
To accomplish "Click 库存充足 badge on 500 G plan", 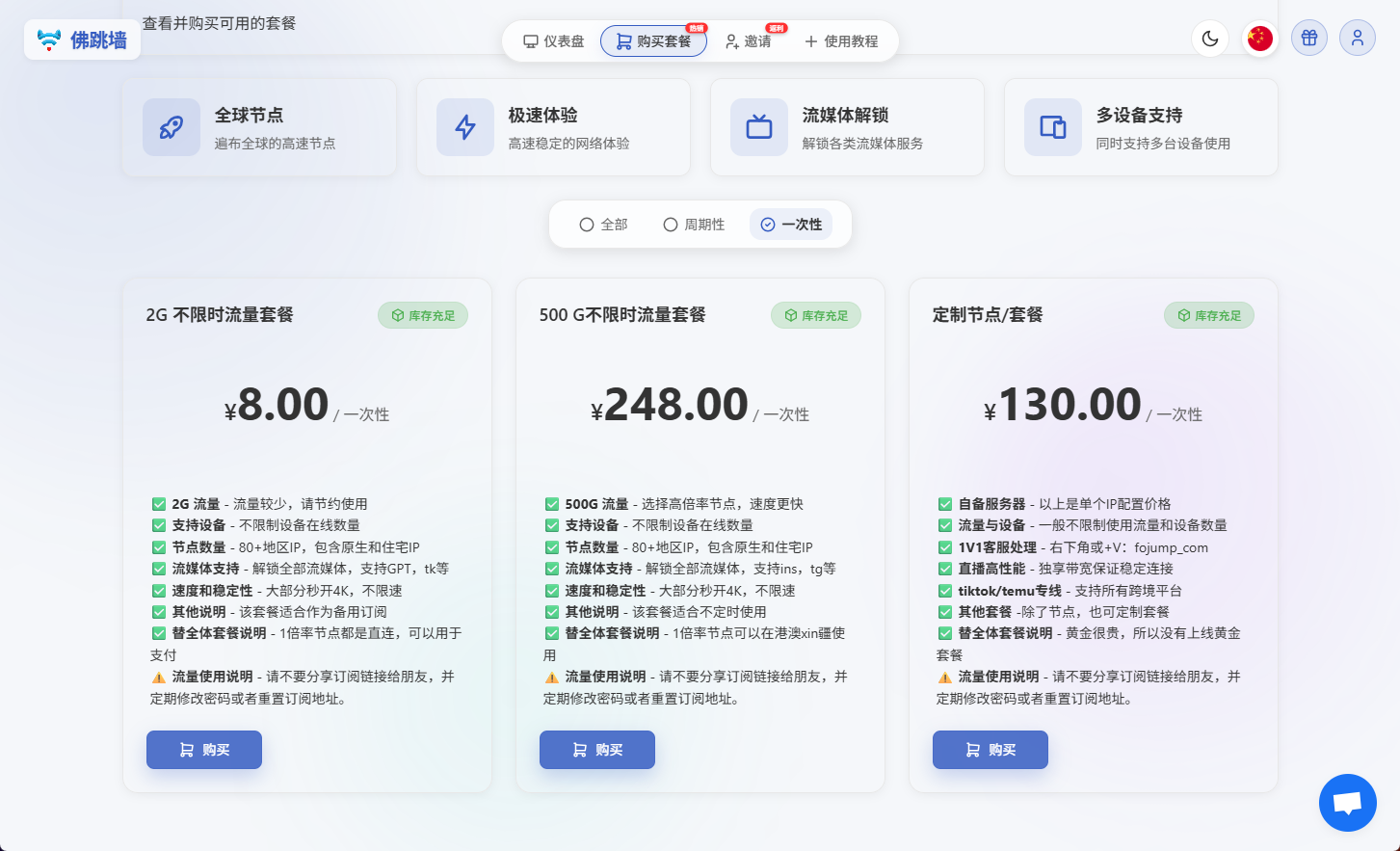I will 816,315.
